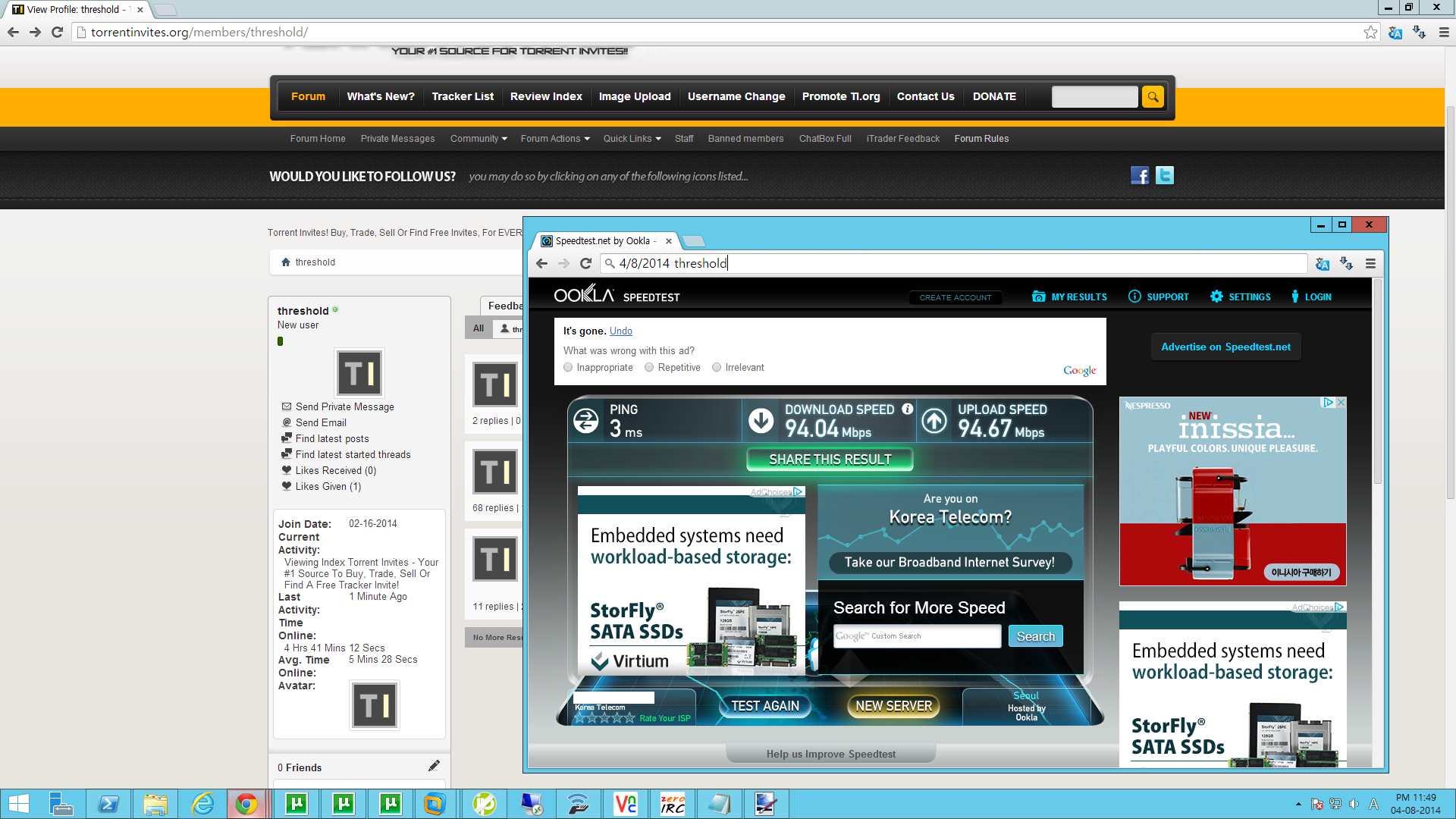Screen dimensions: 1456x819
Task: Open File Explorer folder in taskbar
Action: pos(155,804)
